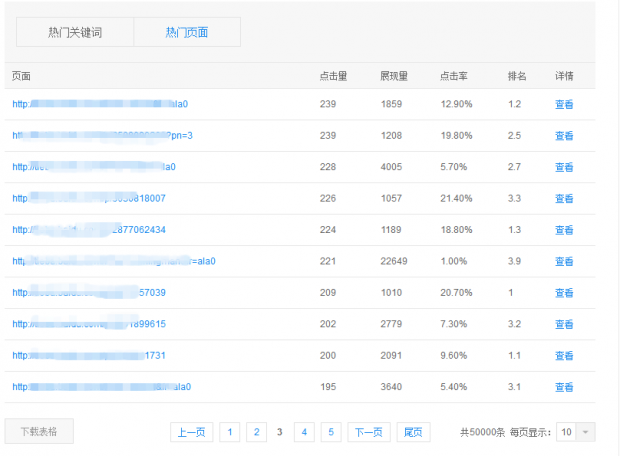Go to next page with 下一页
This screenshot has height=456, width=620.
click(369, 432)
